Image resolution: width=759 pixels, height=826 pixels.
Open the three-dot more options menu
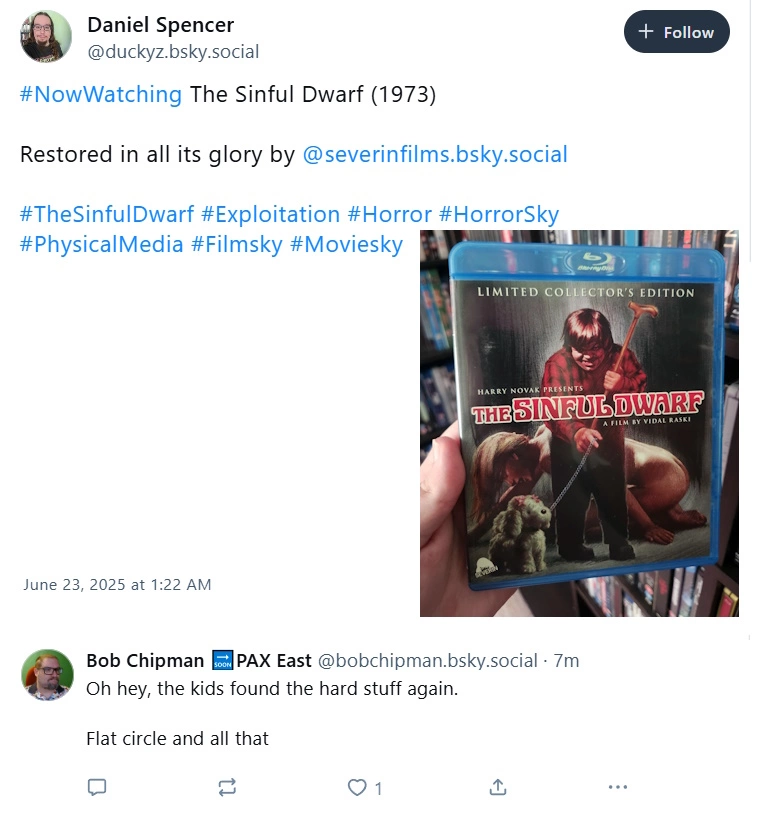pos(617,787)
